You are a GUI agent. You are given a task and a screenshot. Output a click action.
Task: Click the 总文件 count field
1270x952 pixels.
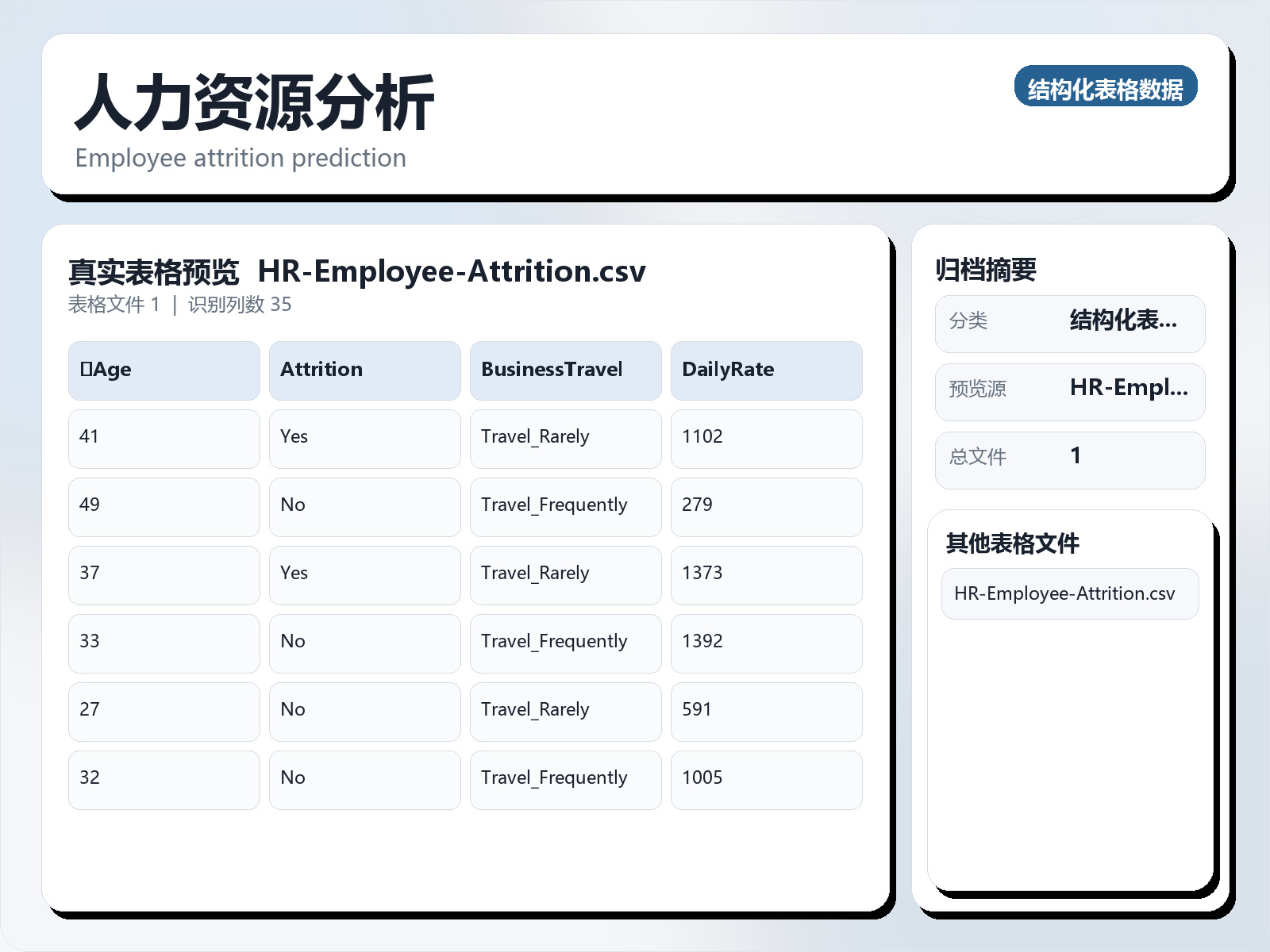[x=1069, y=459]
